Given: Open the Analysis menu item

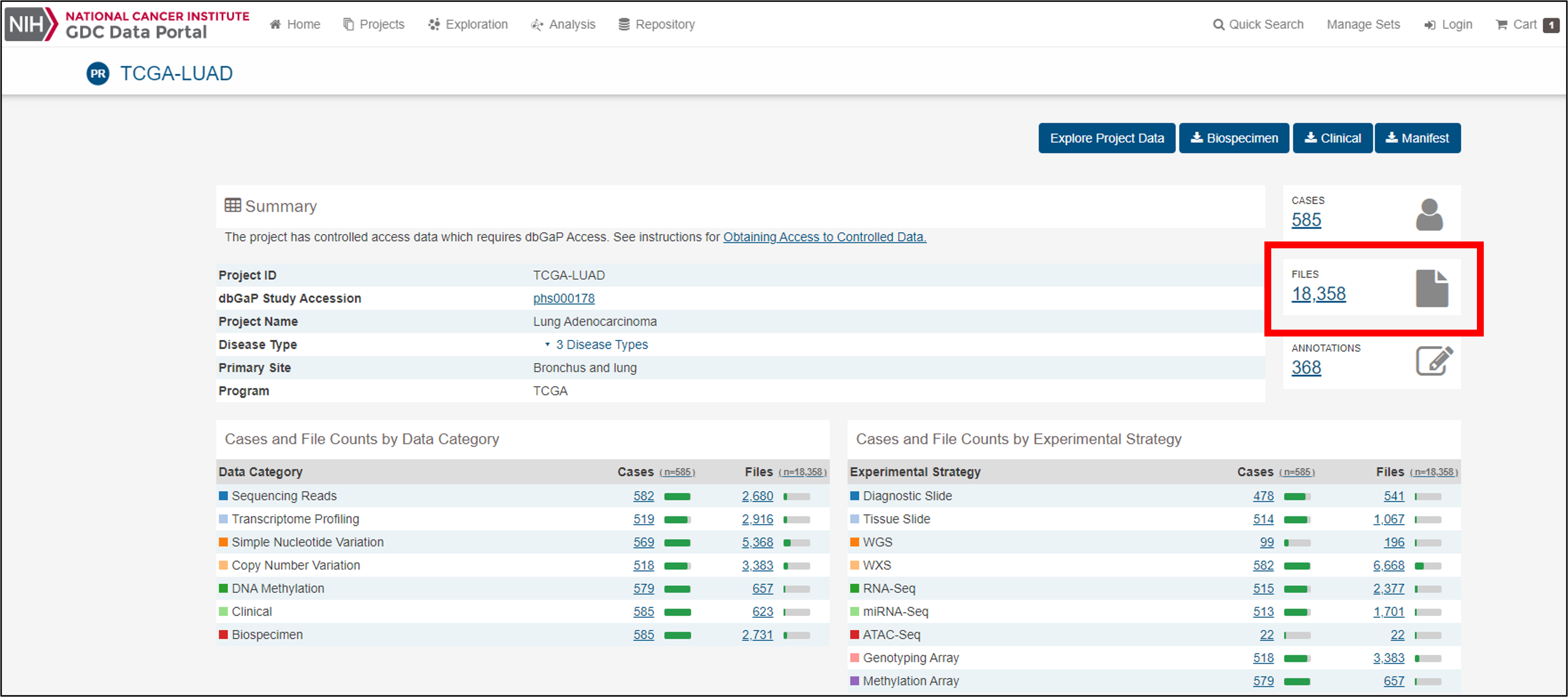Looking at the screenshot, I should click(563, 24).
